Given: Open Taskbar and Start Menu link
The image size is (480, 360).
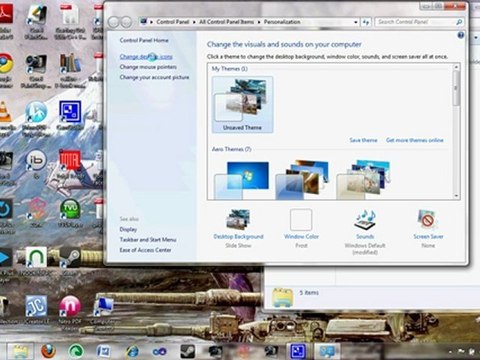Looking at the screenshot, I should tap(148, 240).
